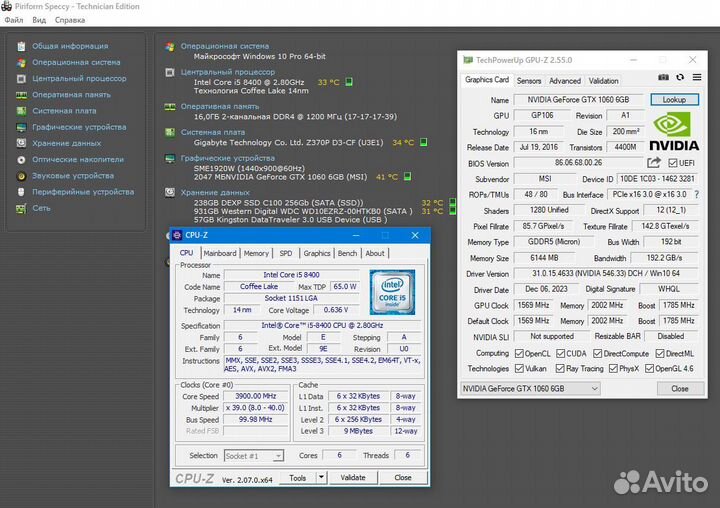Screen dimensions: 720x508
Task: Click Close button in GPU-Z
Action: (x=680, y=389)
